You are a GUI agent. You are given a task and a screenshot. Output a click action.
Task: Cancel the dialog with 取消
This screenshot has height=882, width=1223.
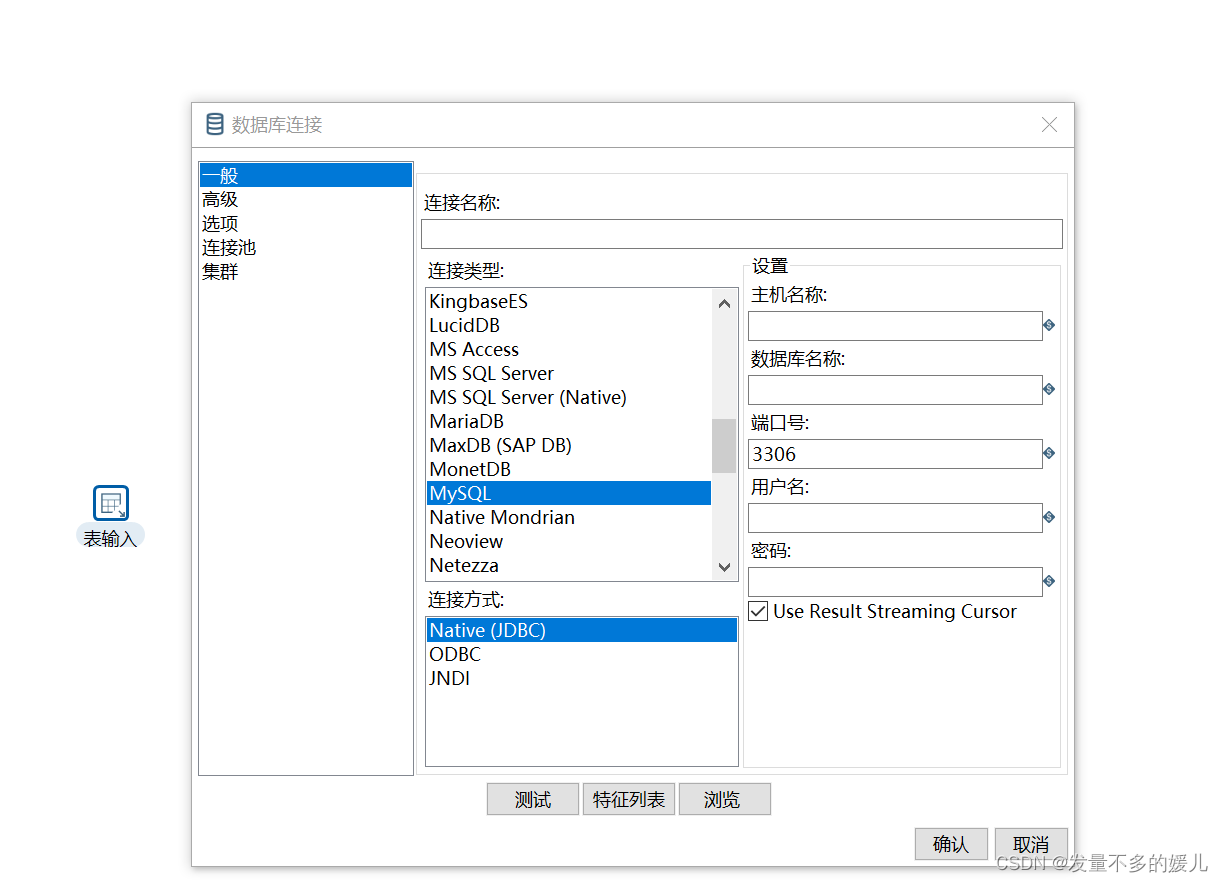(x=1031, y=844)
